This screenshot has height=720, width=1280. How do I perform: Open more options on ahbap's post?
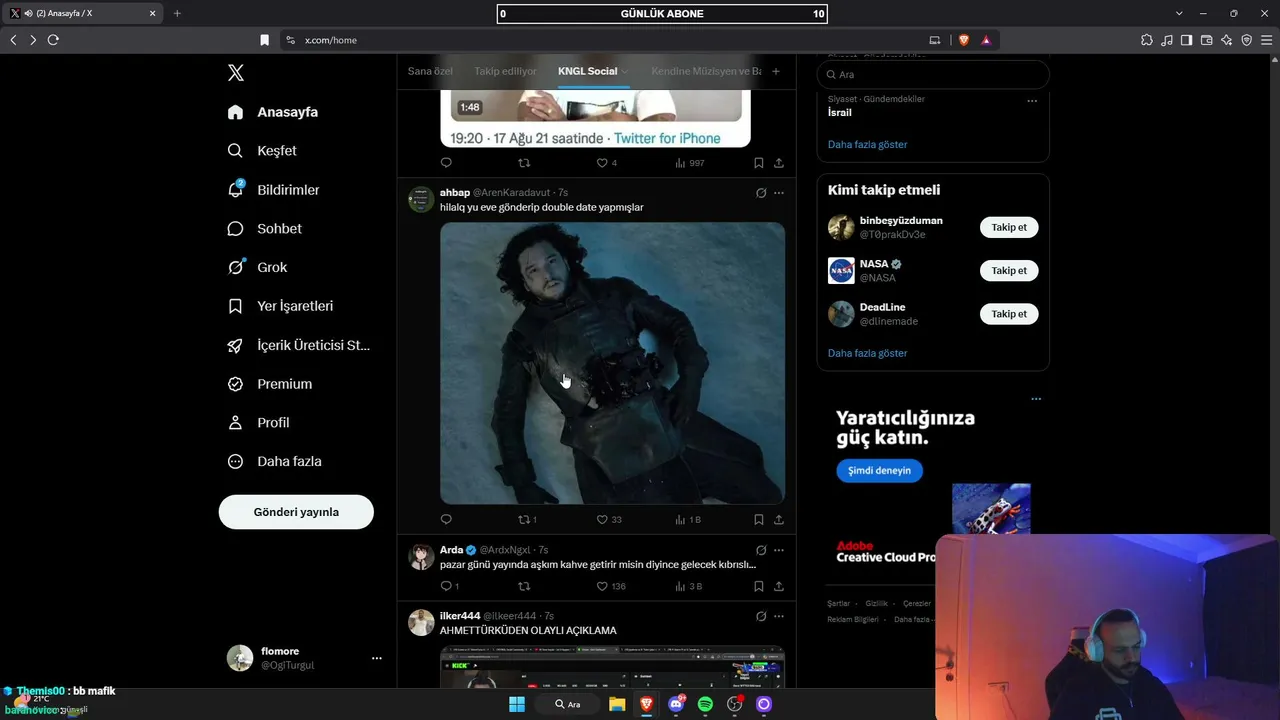click(779, 193)
